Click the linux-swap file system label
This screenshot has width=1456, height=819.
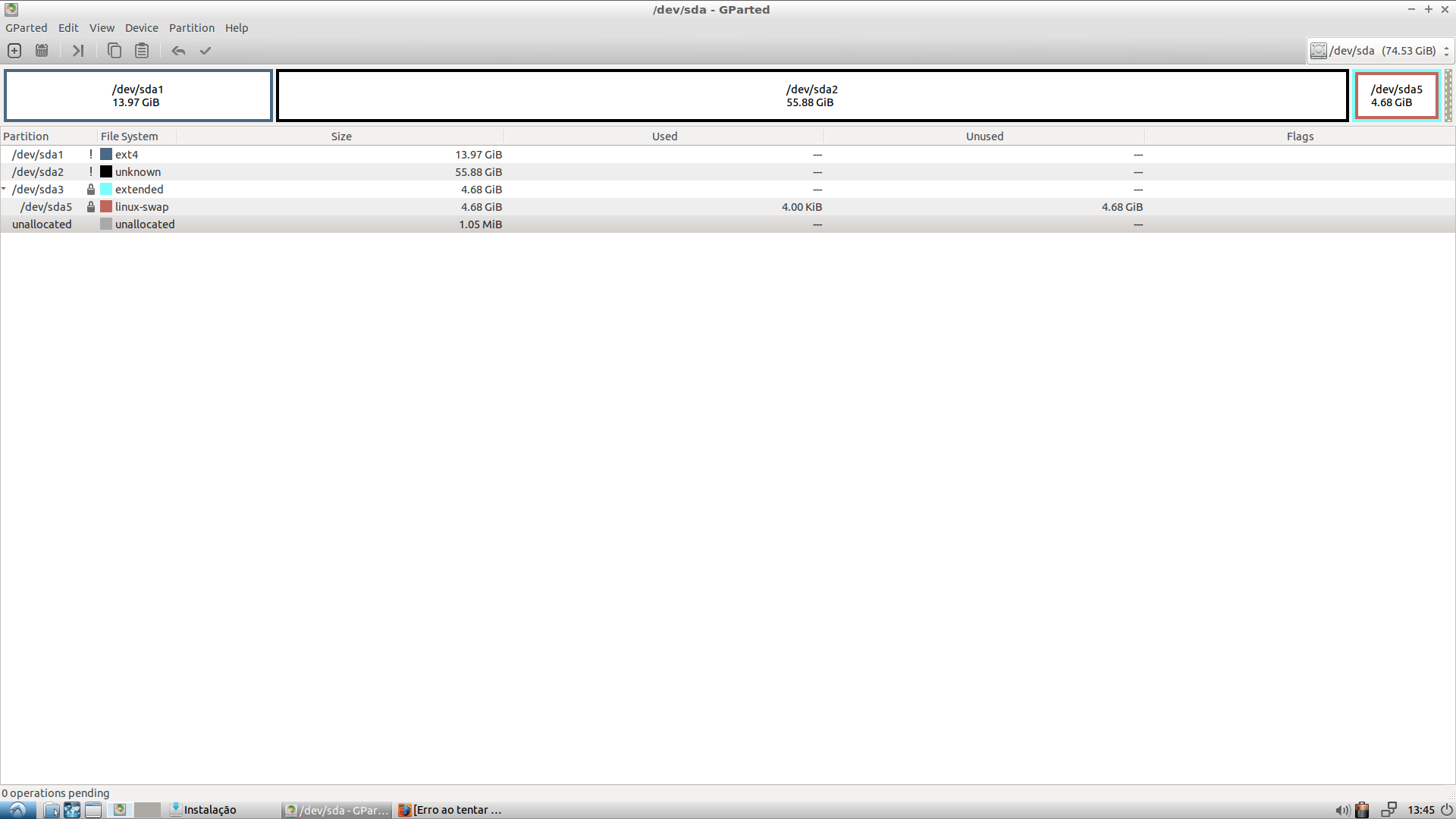(142, 207)
